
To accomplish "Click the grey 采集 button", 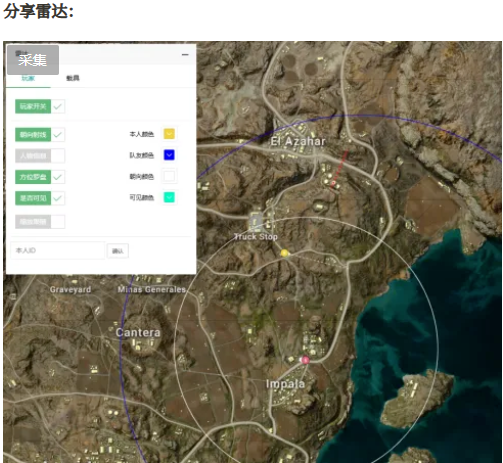I will pyautogui.click(x=33, y=60).
